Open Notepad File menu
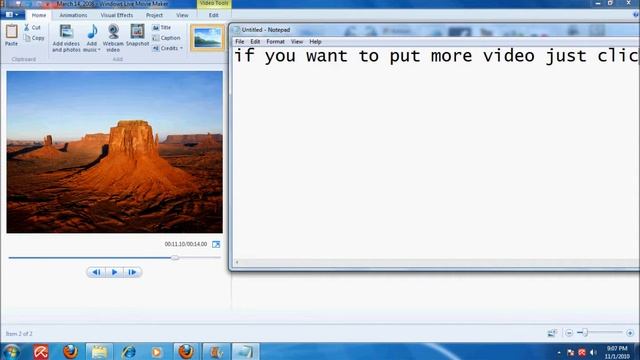 (x=240, y=42)
